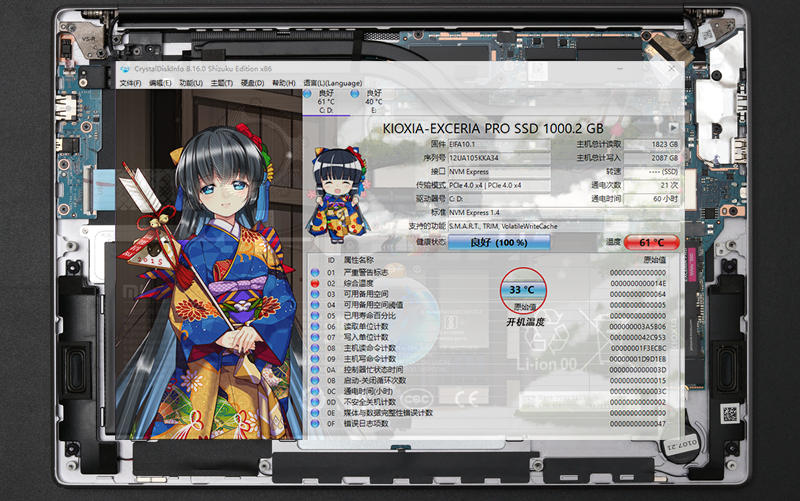Open the 功能(U) menu
The height and width of the screenshot is (501, 800).
click(191, 83)
